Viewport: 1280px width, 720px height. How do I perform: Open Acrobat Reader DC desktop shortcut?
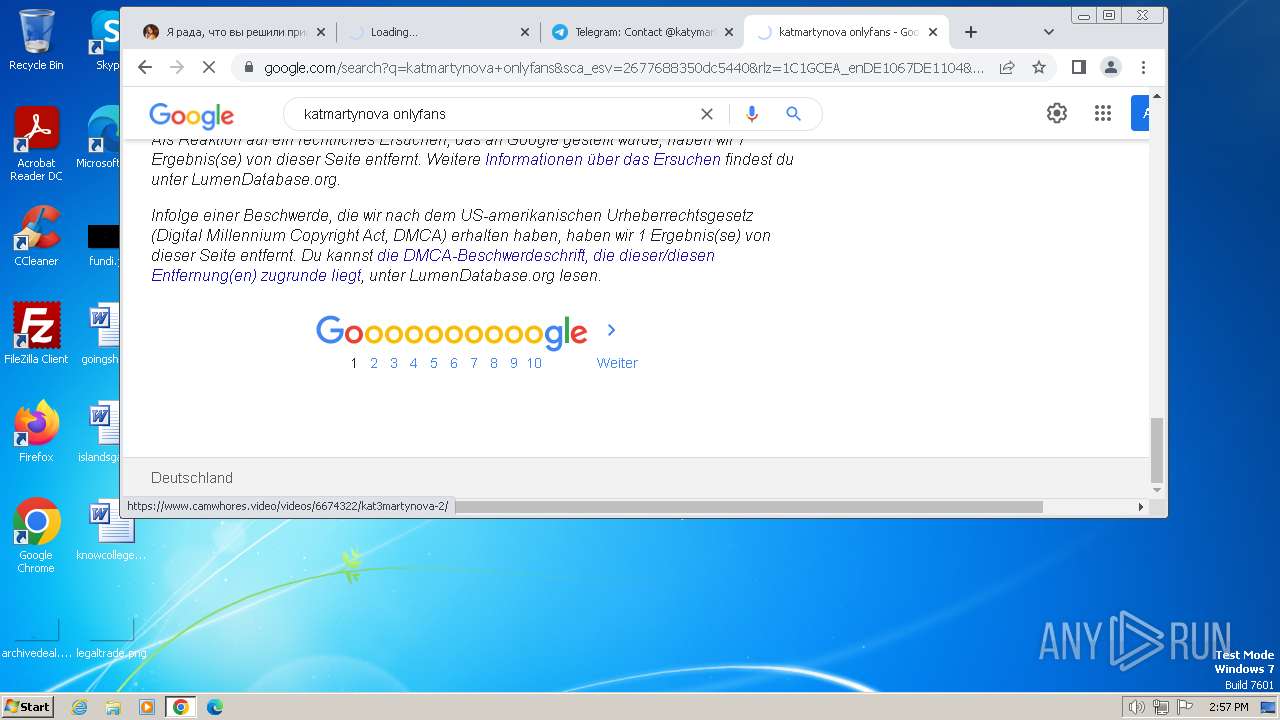click(36, 145)
